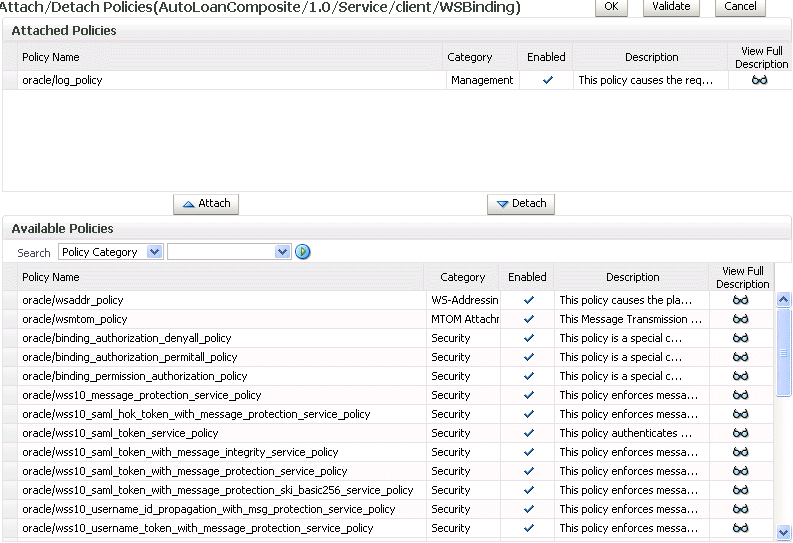The image size is (793, 543).
Task: Click OK to confirm policy changes
Action: [x=611, y=7]
